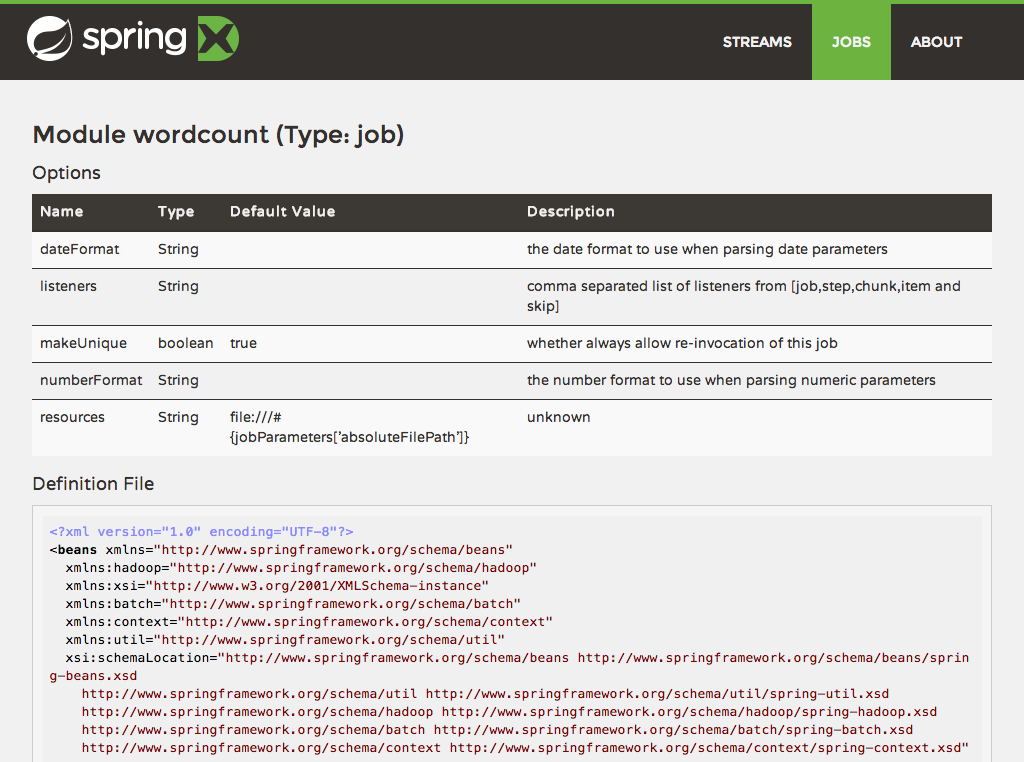Click the listeners description text

pyautogui.click(x=744, y=296)
